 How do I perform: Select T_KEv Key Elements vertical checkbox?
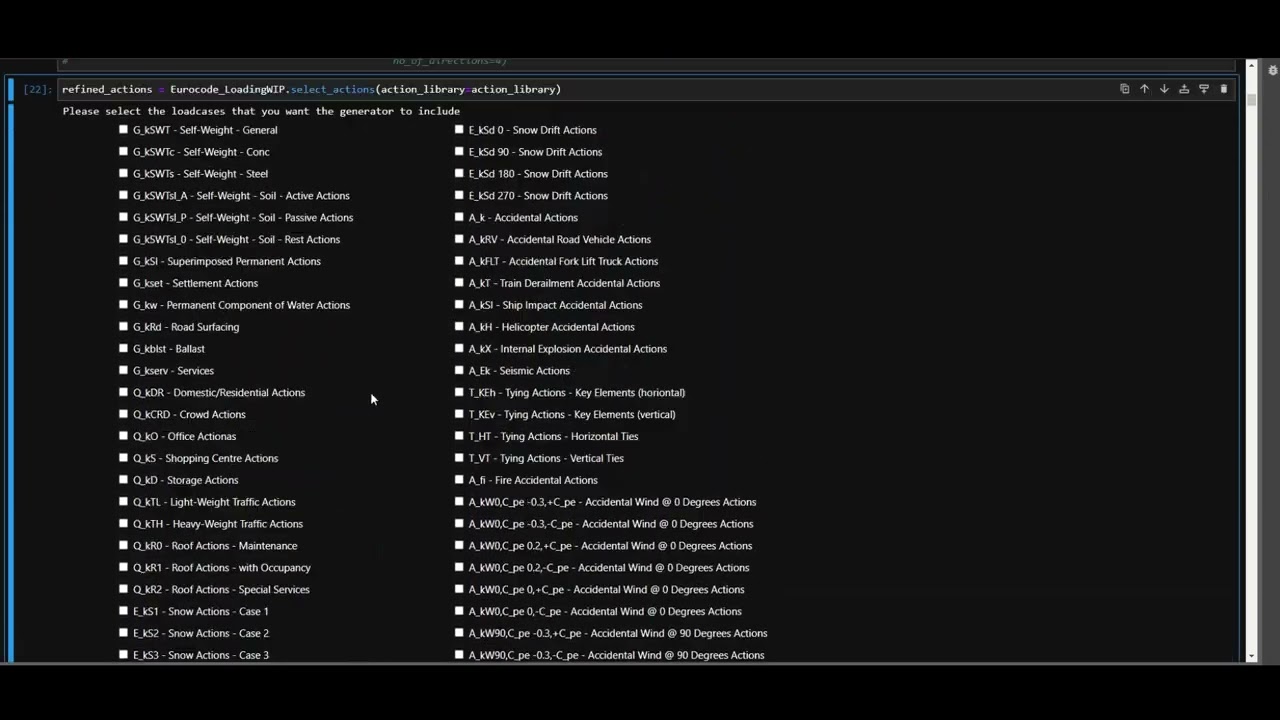(459, 414)
